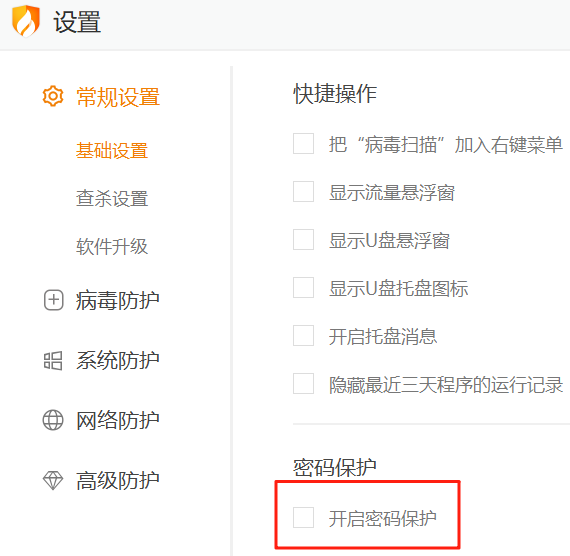
Task: Expand the 网络防护 category
Action: pos(118,420)
